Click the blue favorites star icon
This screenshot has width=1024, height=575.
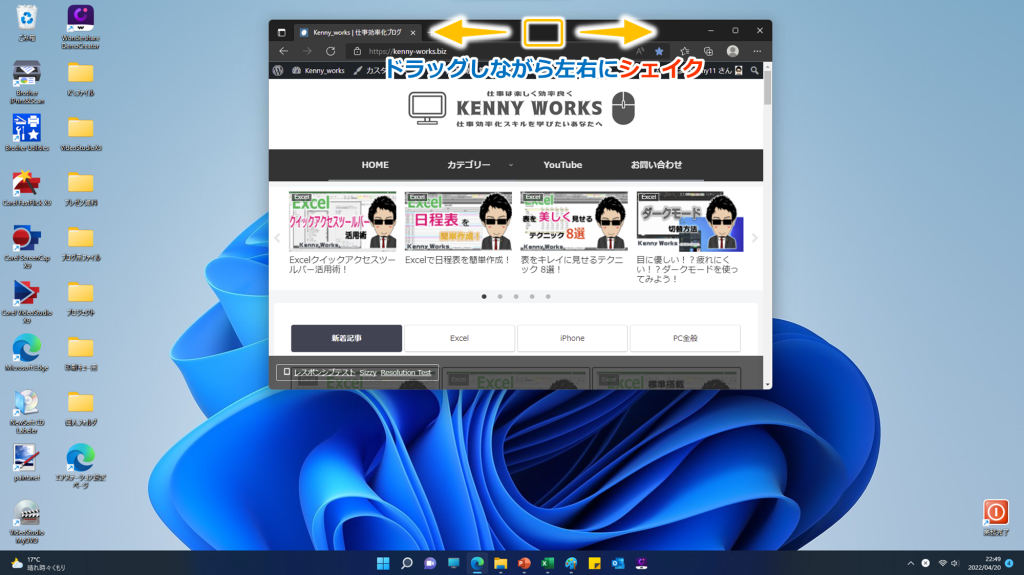(x=659, y=51)
